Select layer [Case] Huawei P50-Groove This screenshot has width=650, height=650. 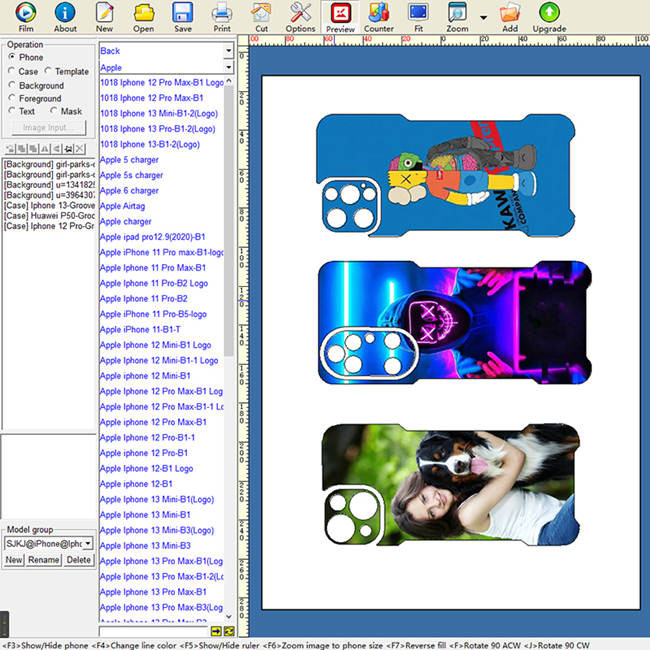click(x=49, y=216)
